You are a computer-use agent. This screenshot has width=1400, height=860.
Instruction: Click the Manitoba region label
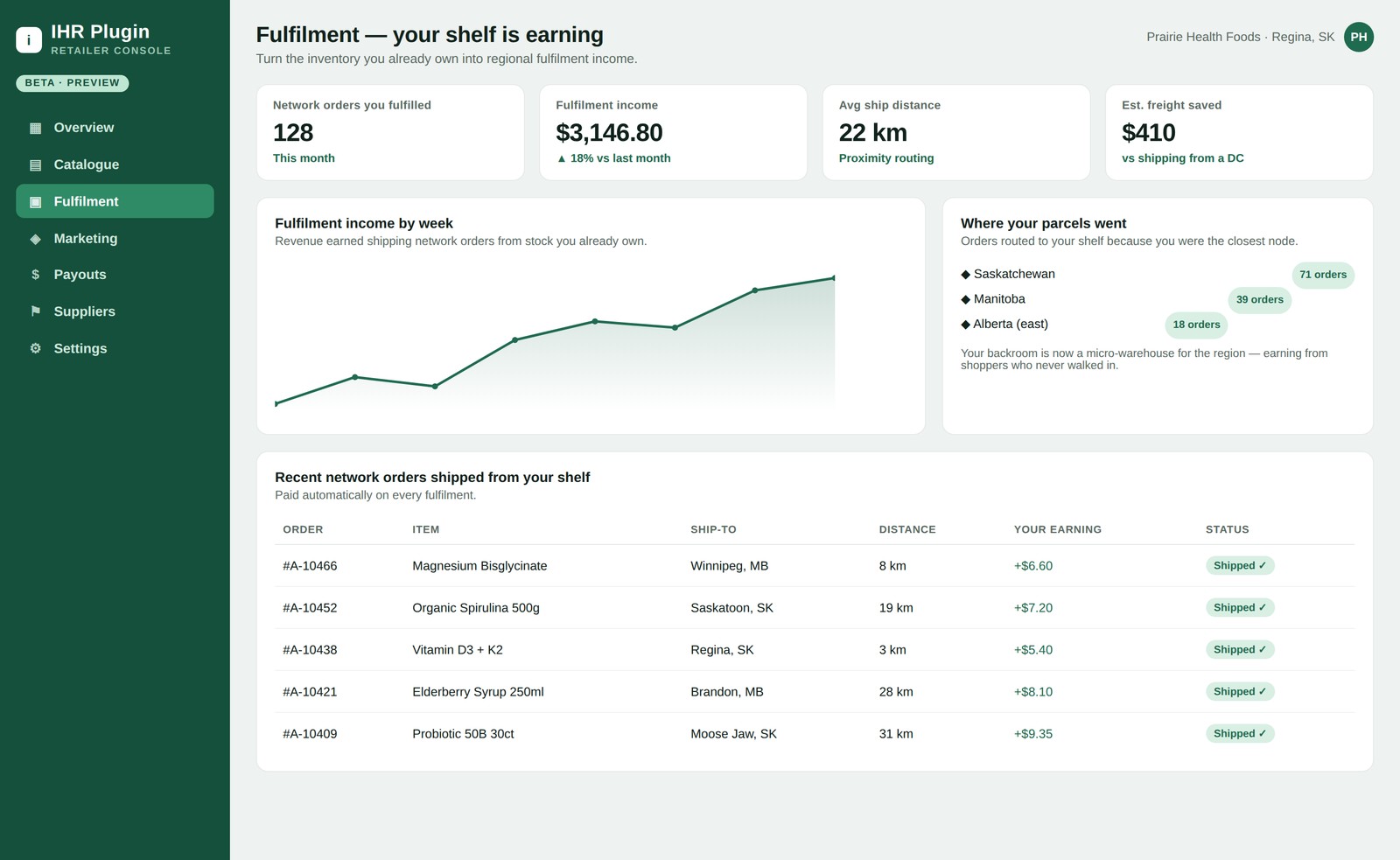tap(993, 299)
